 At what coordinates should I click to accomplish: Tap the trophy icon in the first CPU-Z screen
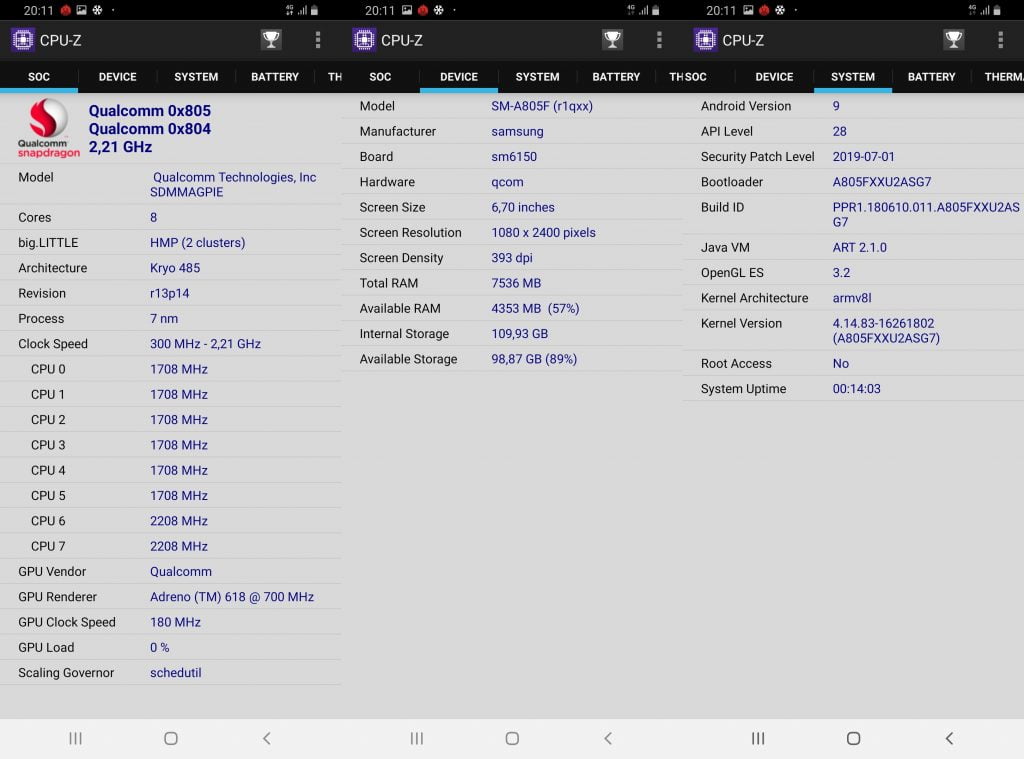tap(271, 40)
